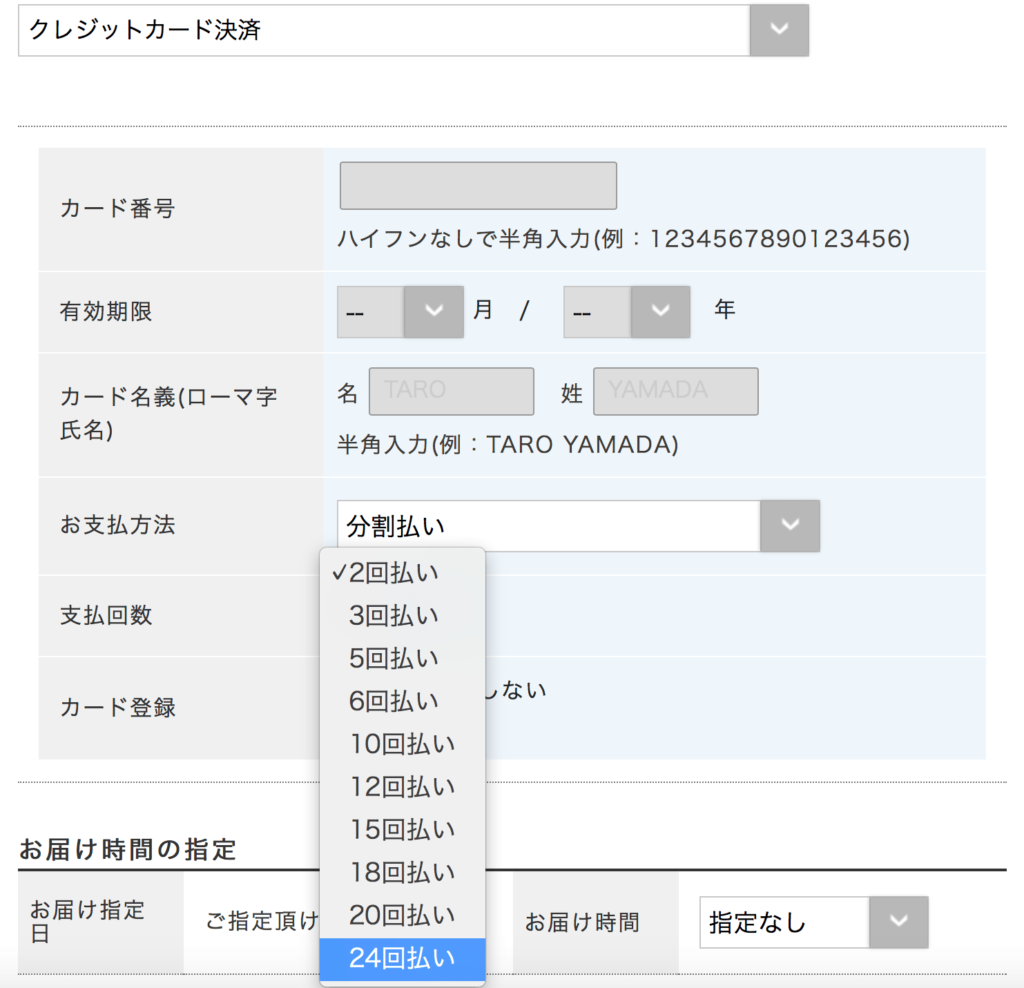The image size is (1024, 988).
Task: Choose the 20回払い option
Action: click(402, 916)
